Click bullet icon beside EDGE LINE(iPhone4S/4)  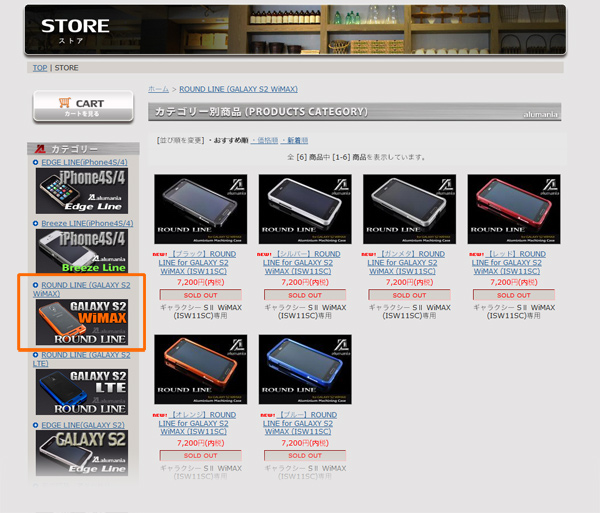[36, 162]
